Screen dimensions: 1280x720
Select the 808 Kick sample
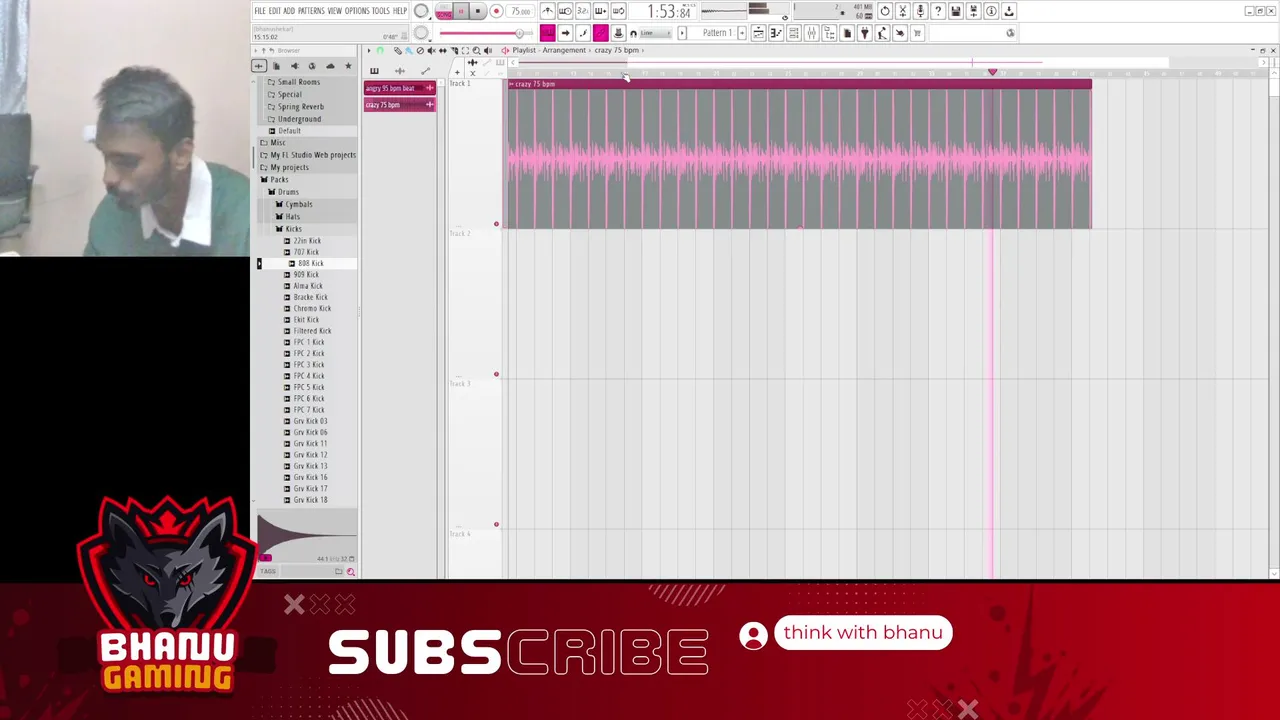[310, 264]
